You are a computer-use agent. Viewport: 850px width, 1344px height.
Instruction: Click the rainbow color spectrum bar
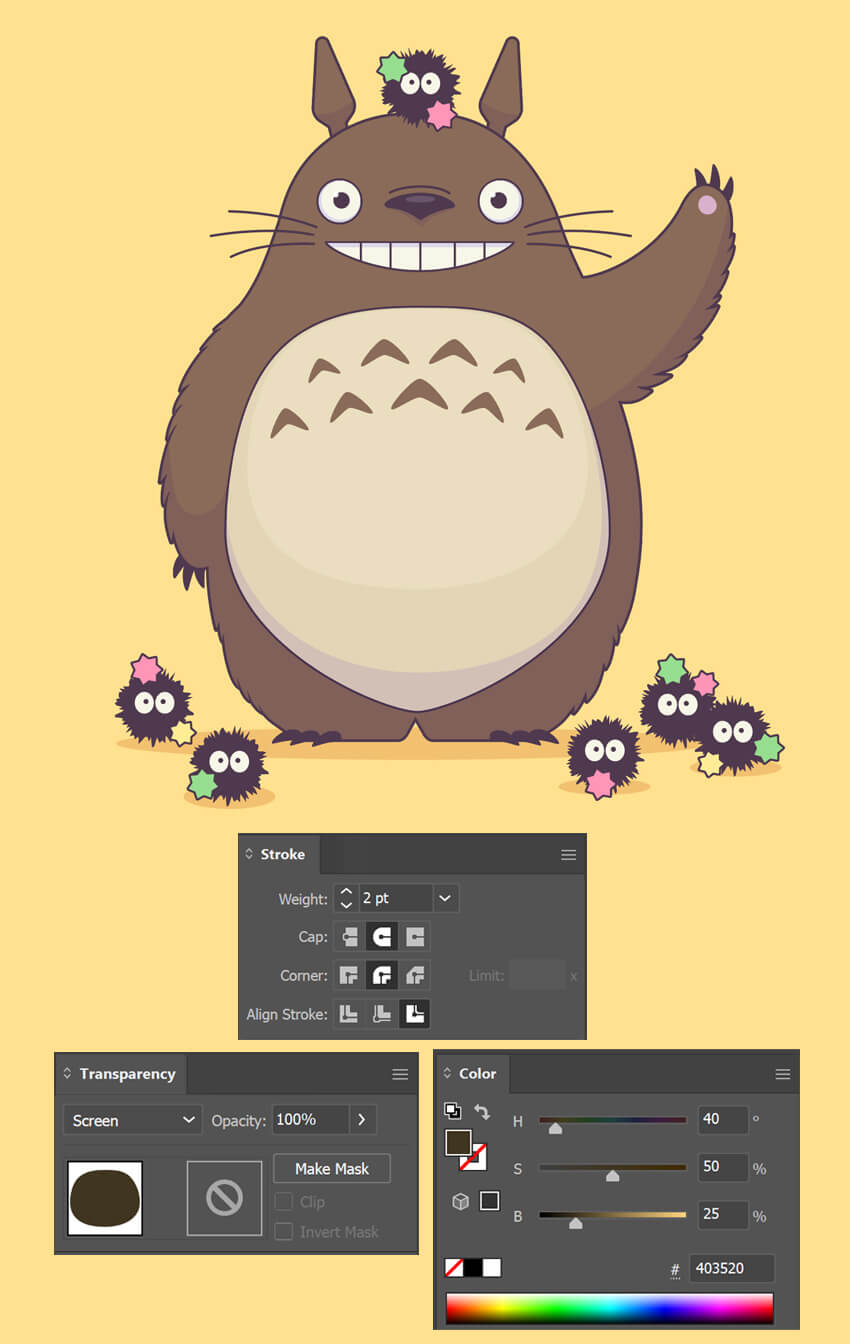609,1308
